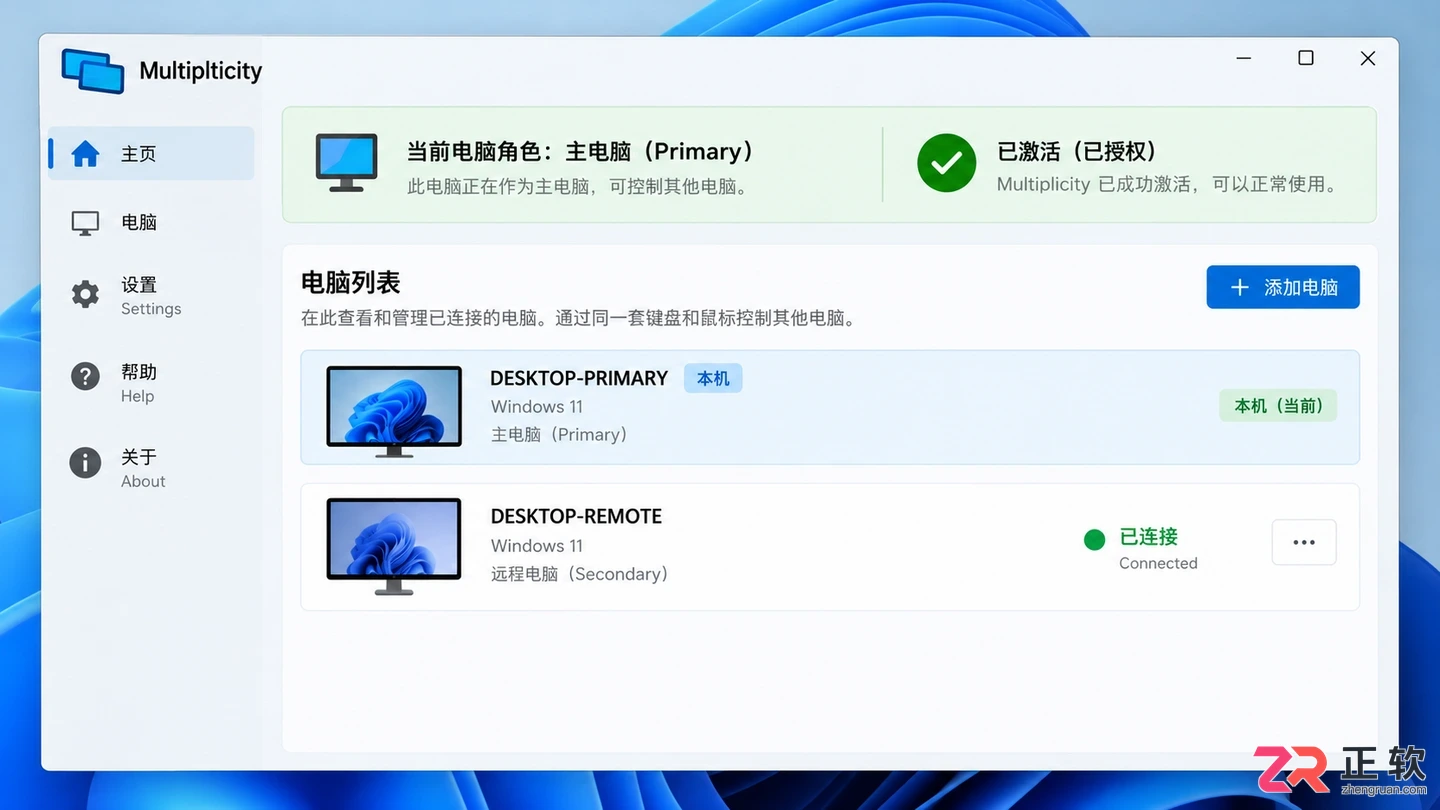Click the Multiplicity title text
Viewport: 1440px width, 810px height.
[x=201, y=71]
